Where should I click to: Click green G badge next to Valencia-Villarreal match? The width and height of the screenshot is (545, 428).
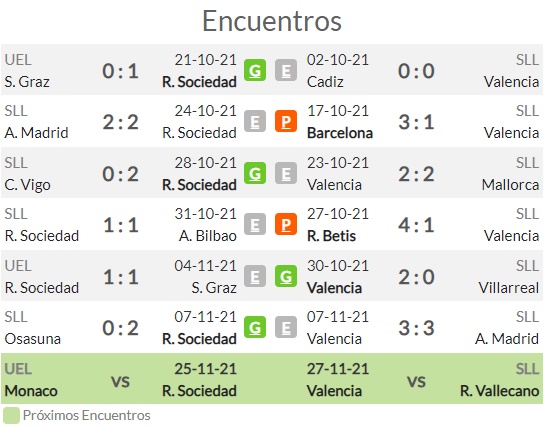286,276
